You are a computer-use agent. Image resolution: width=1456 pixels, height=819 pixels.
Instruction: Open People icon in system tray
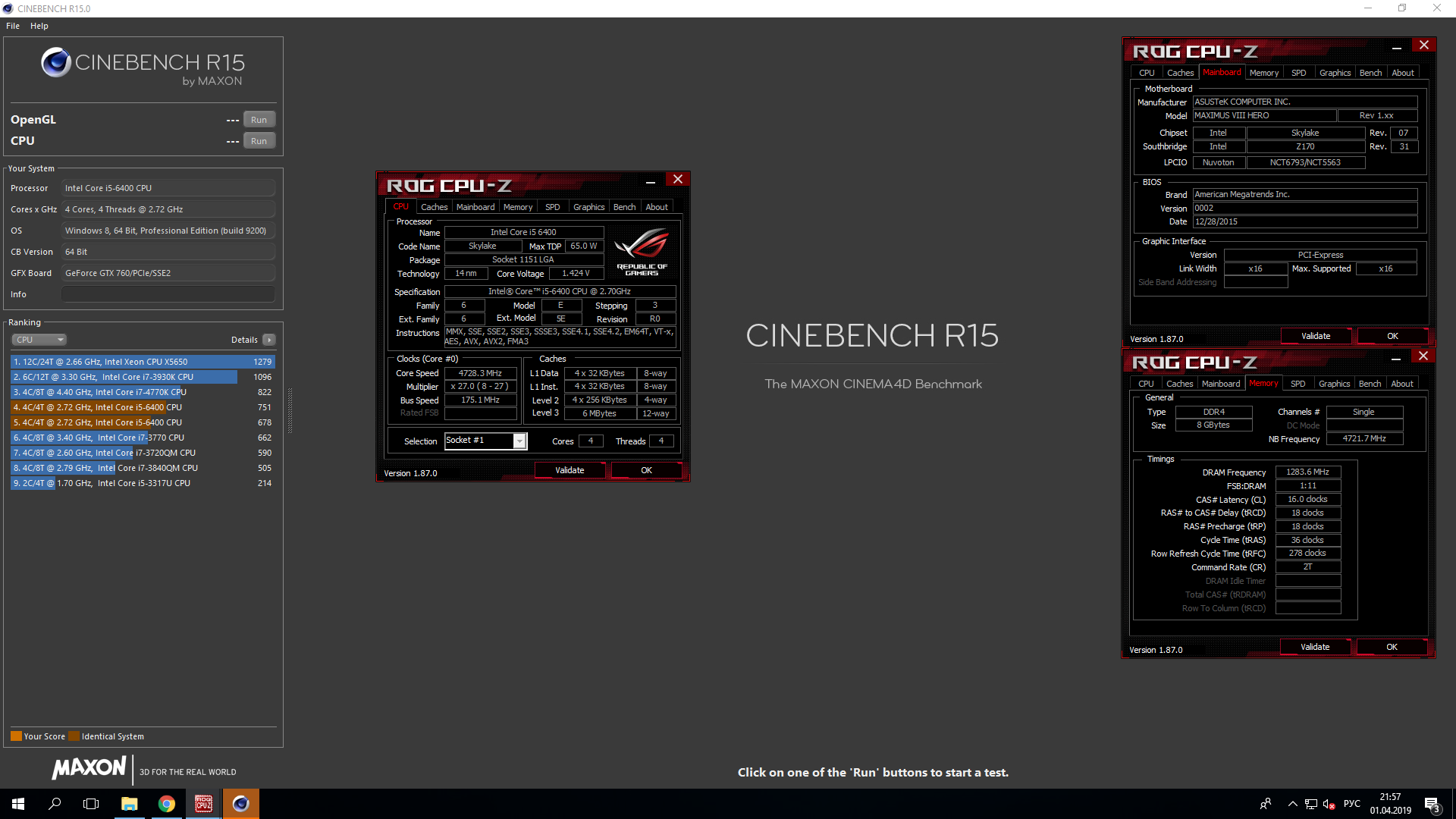[1265, 804]
